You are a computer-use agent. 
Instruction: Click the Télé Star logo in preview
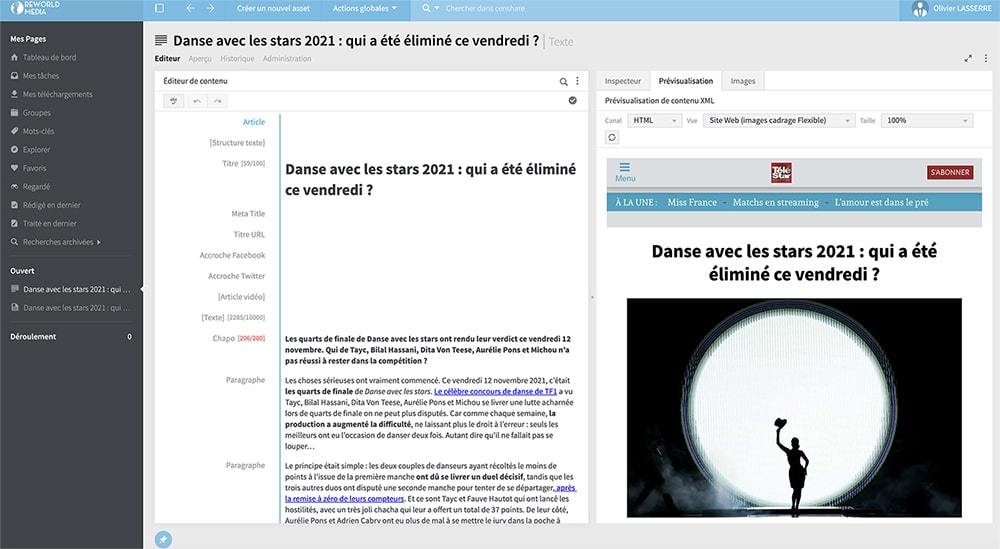(781, 172)
